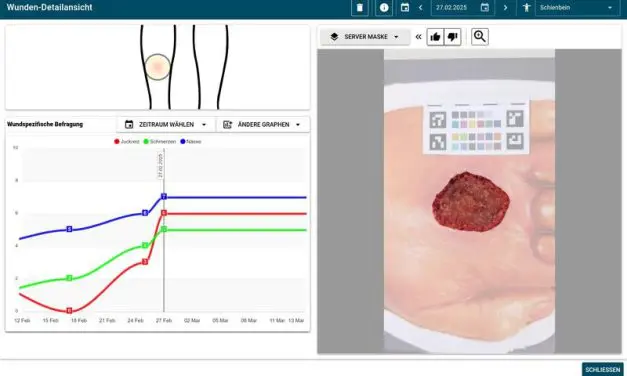Screen dimensions: 627x376
Task: Click the trash delete icon
Action: point(359,8)
